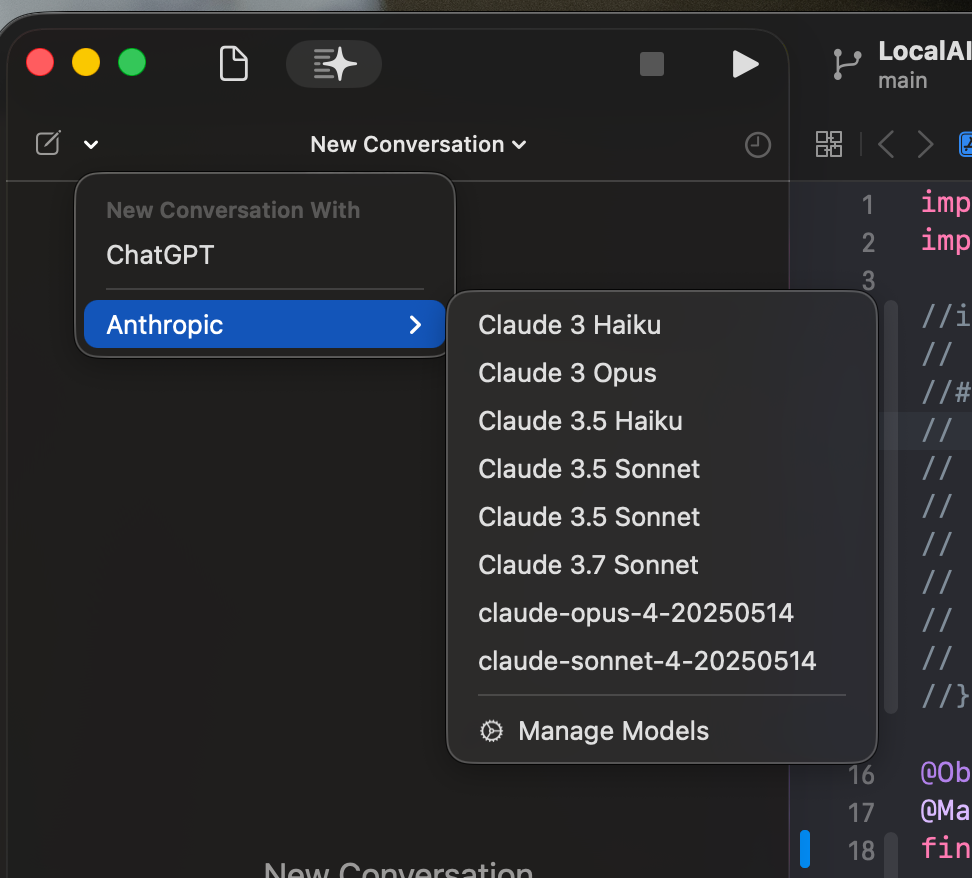Switch to the navigator via the document icon
This screenshot has height=878, width=972.
[x=234, y=63]
